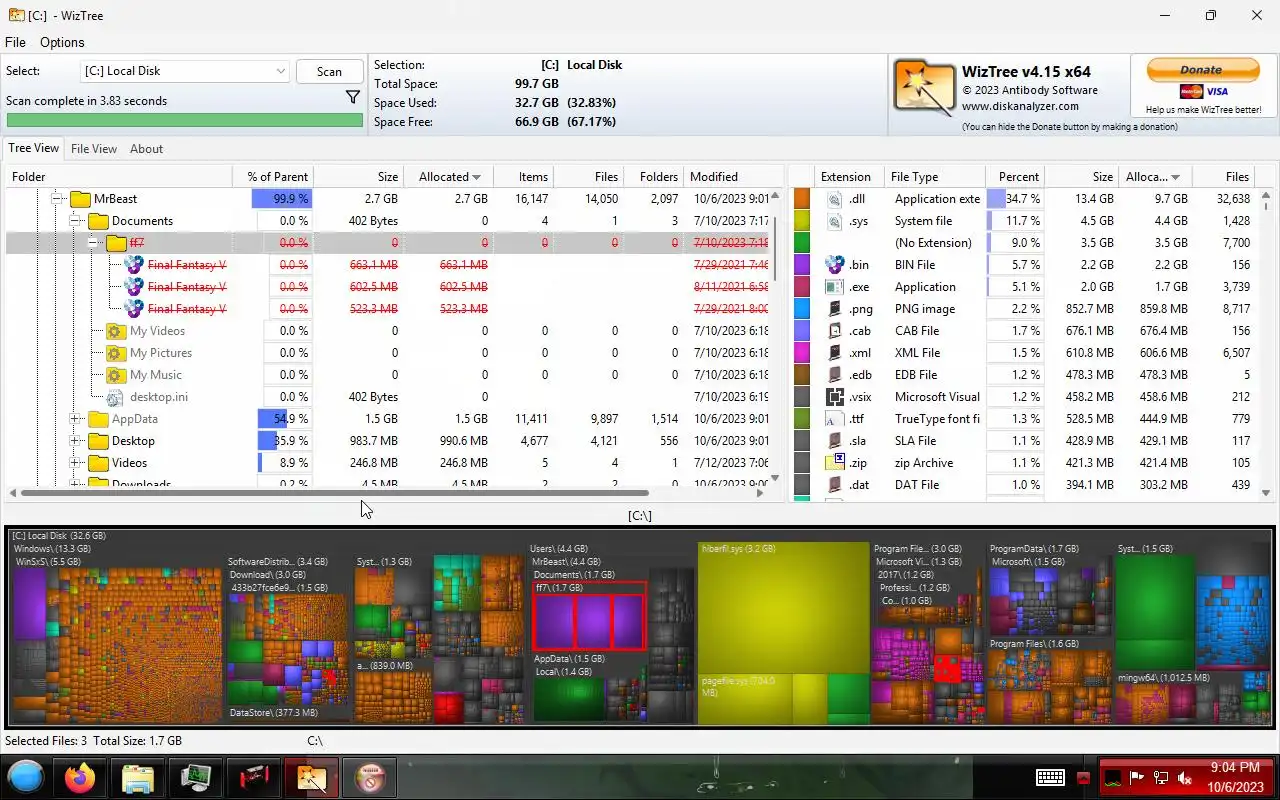
Task: Click the ff7 red-outlined treemap block
Action: click(x=589, y=616)
